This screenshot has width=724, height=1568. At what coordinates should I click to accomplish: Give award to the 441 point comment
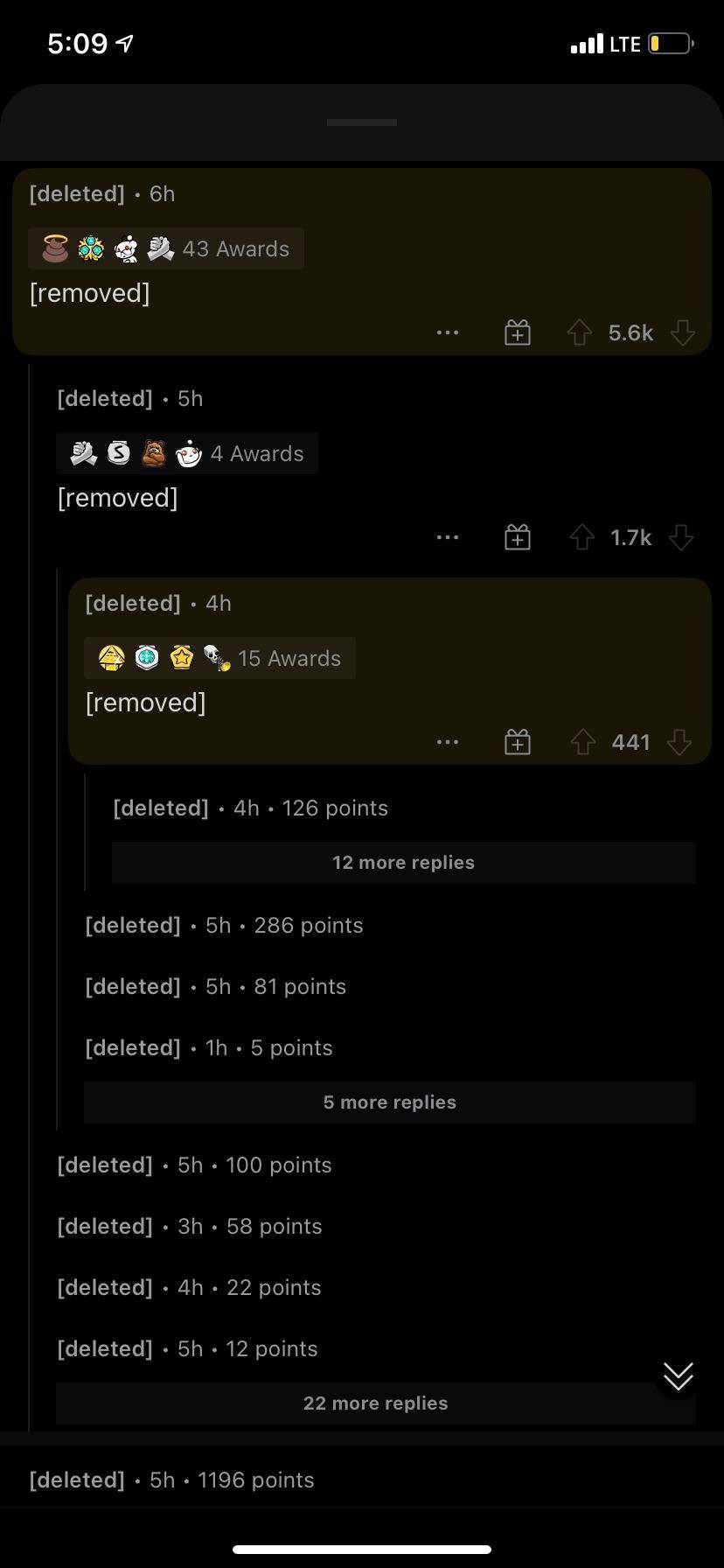(x=518, y=742)
